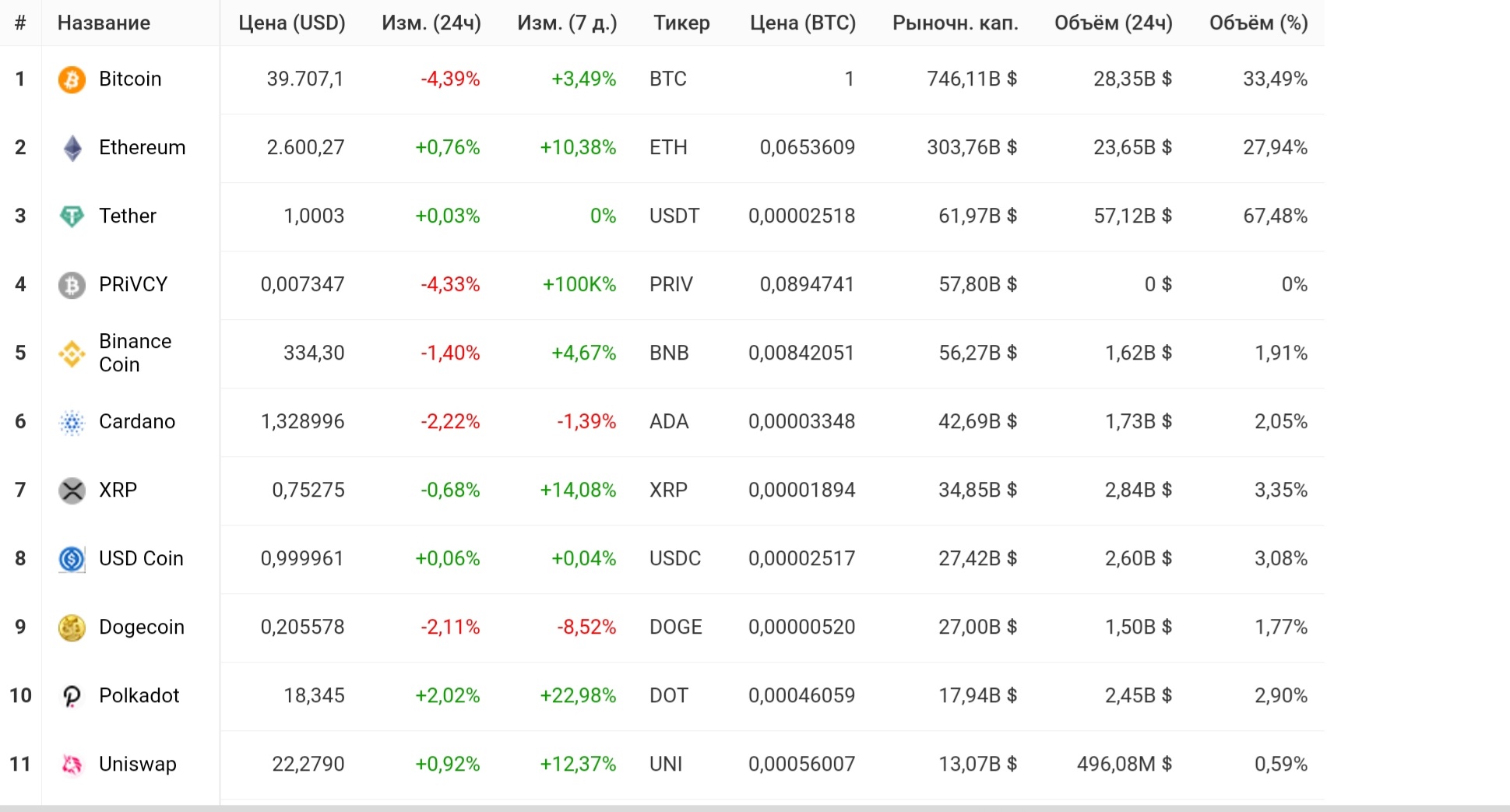The width and height of the screenshot is (1510, 812).
Task: Click the Bitcoin logo icon
Action: click(72, 79)
